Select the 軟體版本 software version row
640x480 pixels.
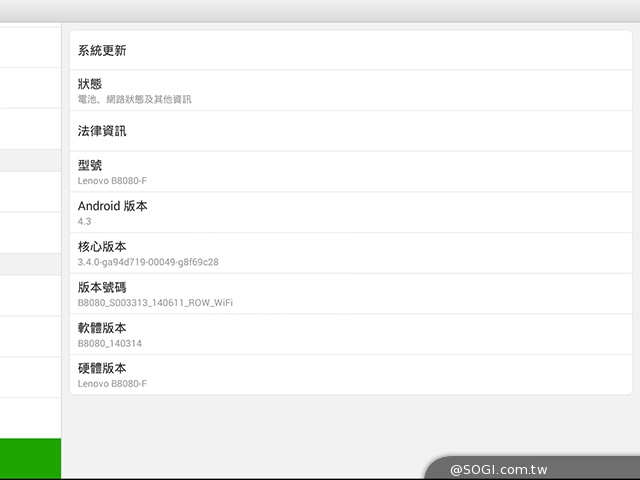[351, 334]
